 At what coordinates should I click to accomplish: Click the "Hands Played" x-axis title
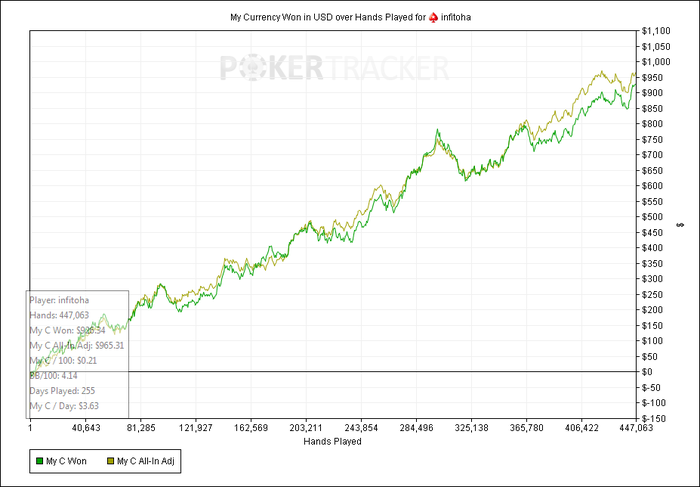(333, 441)
